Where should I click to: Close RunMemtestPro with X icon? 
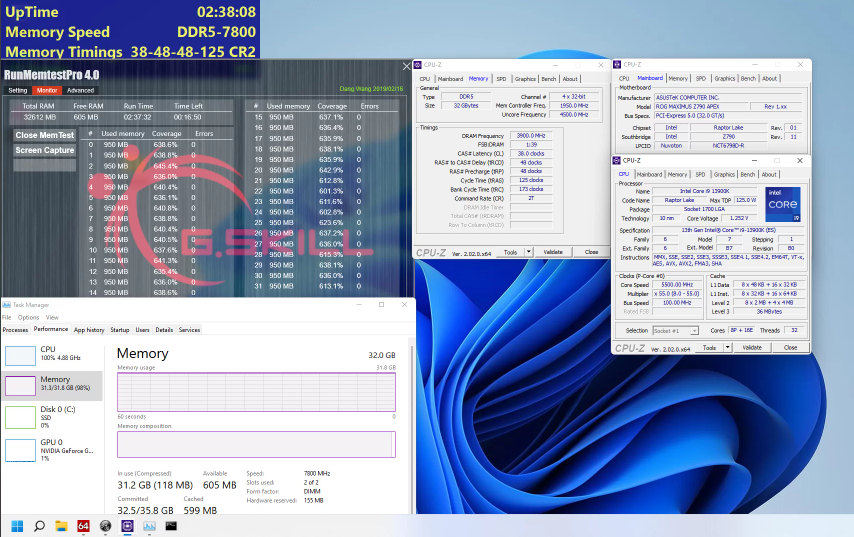click(406, 66)
